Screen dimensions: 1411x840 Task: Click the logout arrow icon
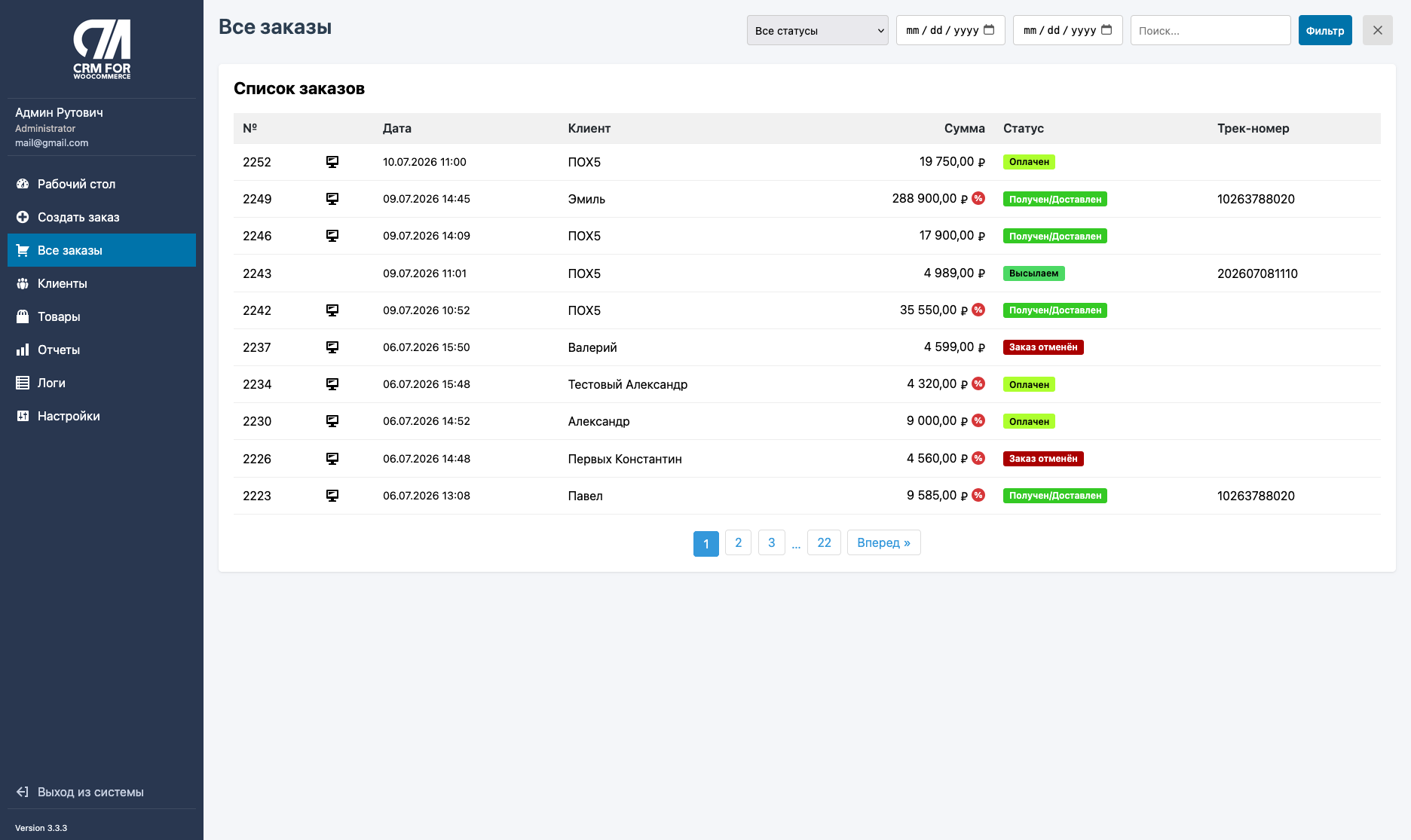23,792
